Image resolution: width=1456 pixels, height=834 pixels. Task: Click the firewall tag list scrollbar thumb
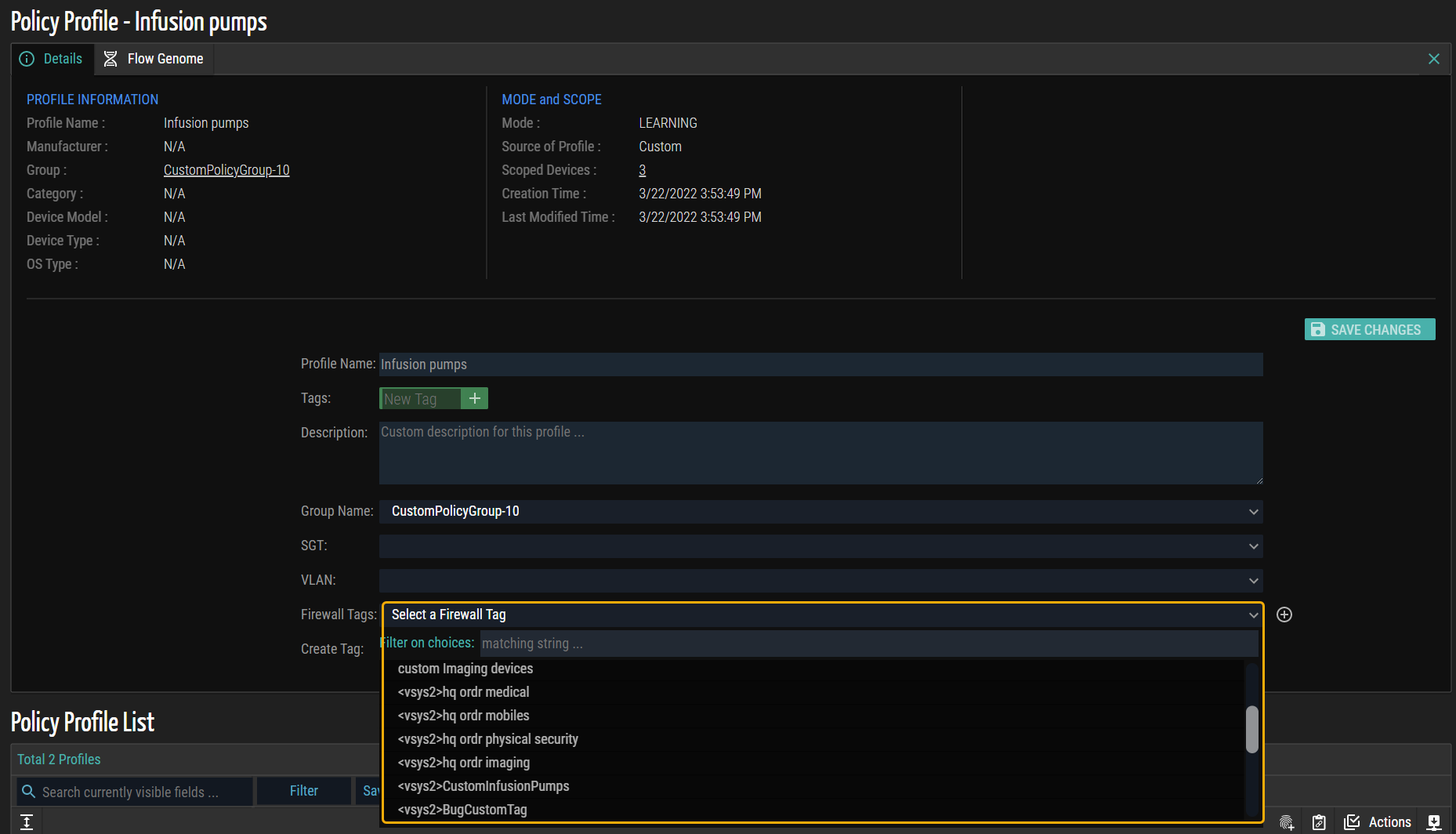click(1251, 729)
